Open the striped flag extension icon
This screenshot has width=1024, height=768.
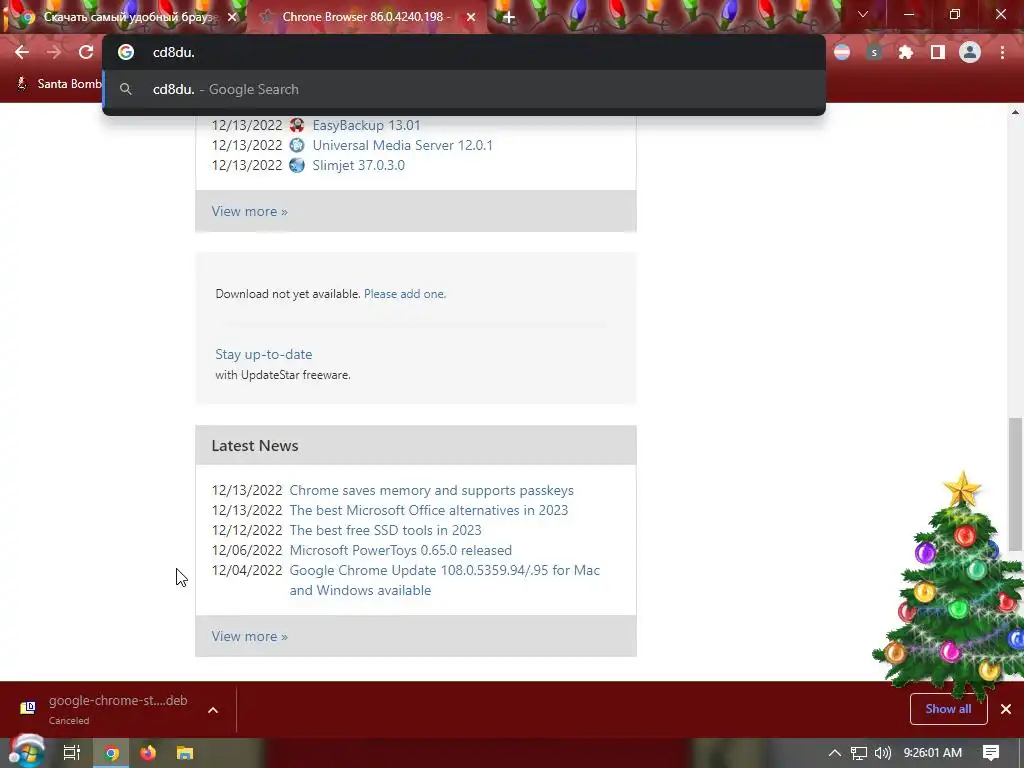(x=842, y=52)
